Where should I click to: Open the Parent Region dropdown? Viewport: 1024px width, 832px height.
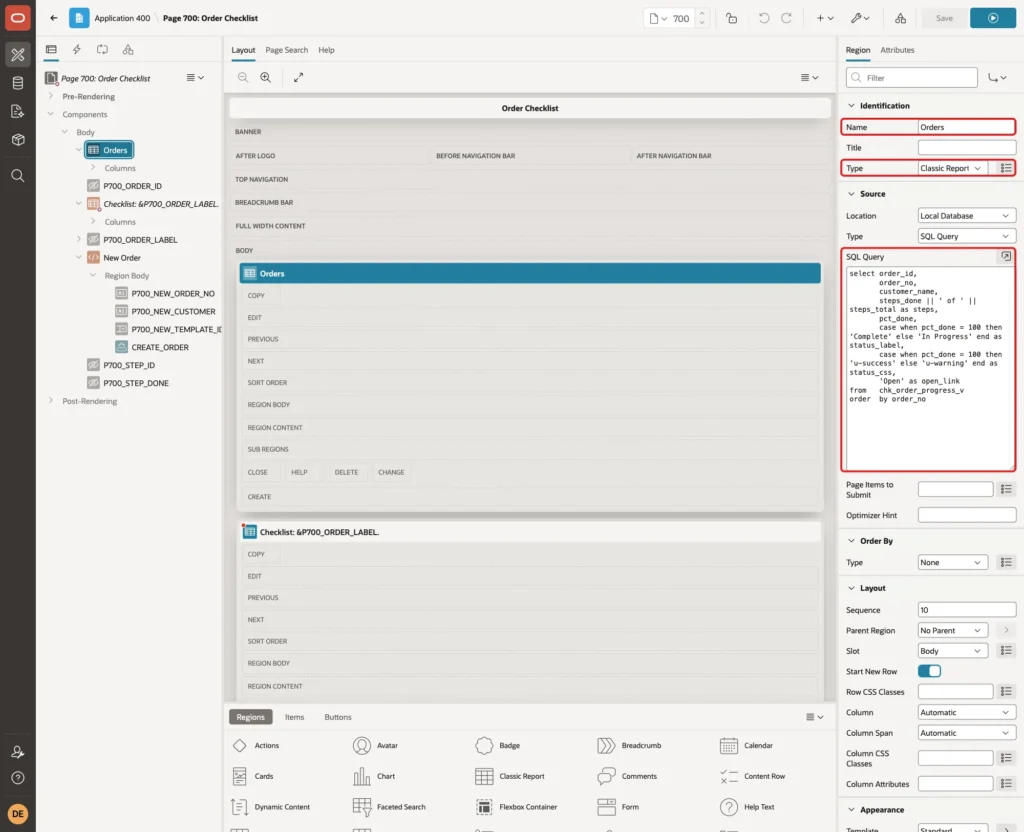point(952,630)
